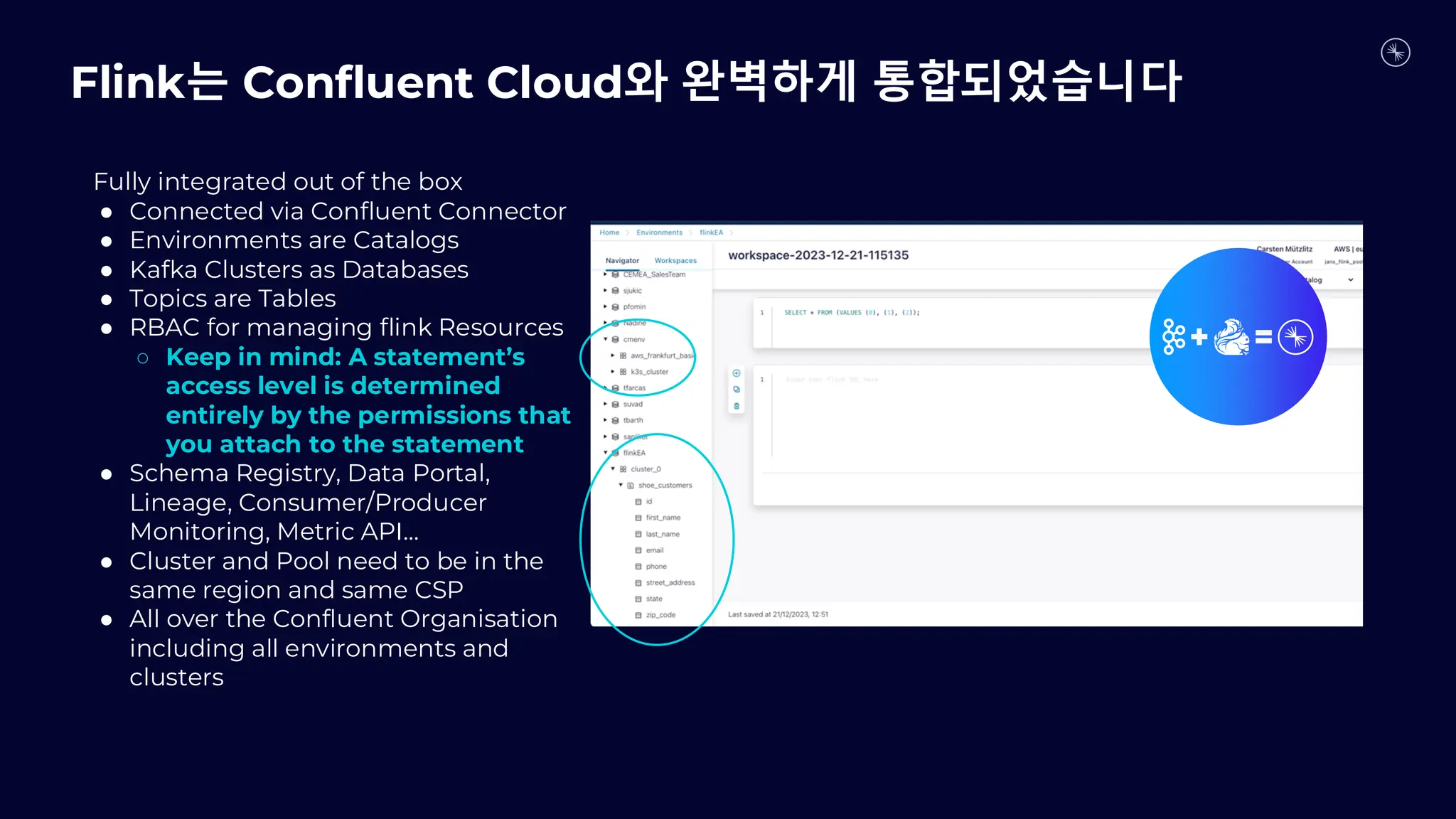Open Environments in the breadcrumb
Viewport: 1456px width, 819px height.
point(659,232)
